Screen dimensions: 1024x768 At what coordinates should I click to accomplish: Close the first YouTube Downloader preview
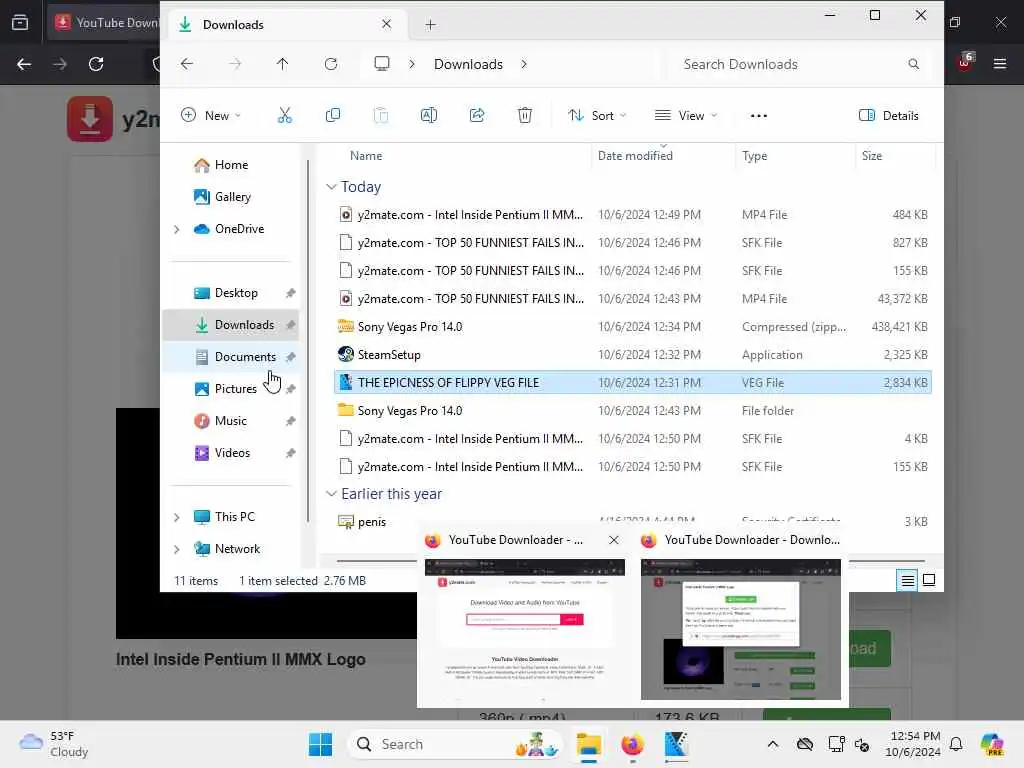613,540
